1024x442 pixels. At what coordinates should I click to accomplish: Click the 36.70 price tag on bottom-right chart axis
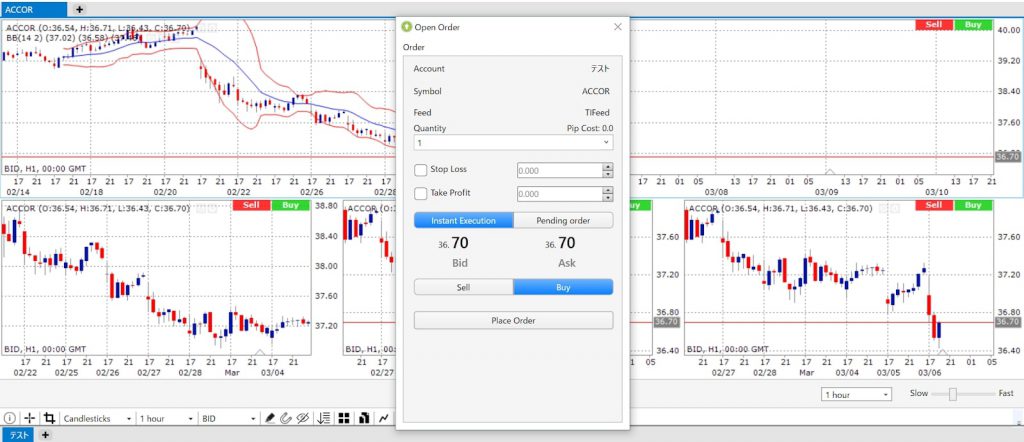coord(1006,322)
